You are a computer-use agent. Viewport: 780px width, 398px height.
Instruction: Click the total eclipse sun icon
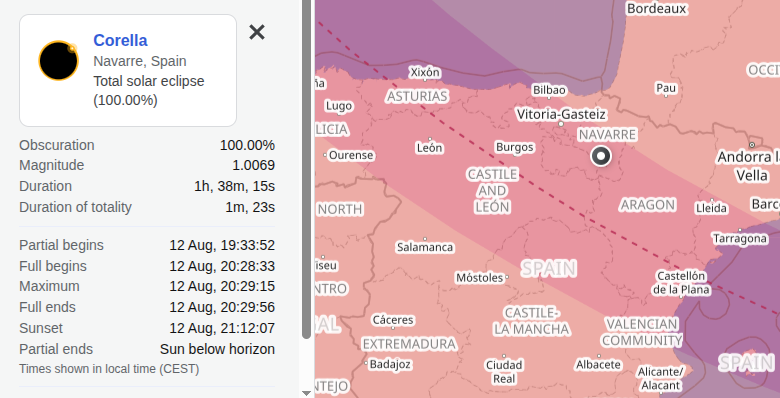tap(58, 60)
